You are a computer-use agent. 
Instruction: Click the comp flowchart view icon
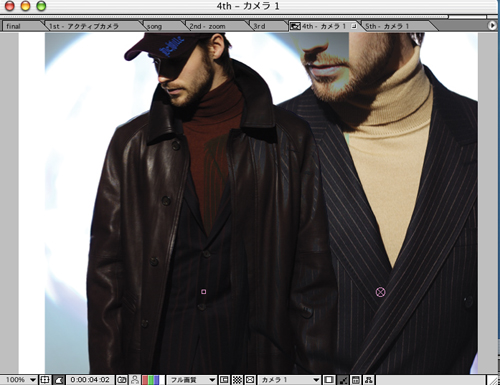pyautogui.click(x=368, y=380)
